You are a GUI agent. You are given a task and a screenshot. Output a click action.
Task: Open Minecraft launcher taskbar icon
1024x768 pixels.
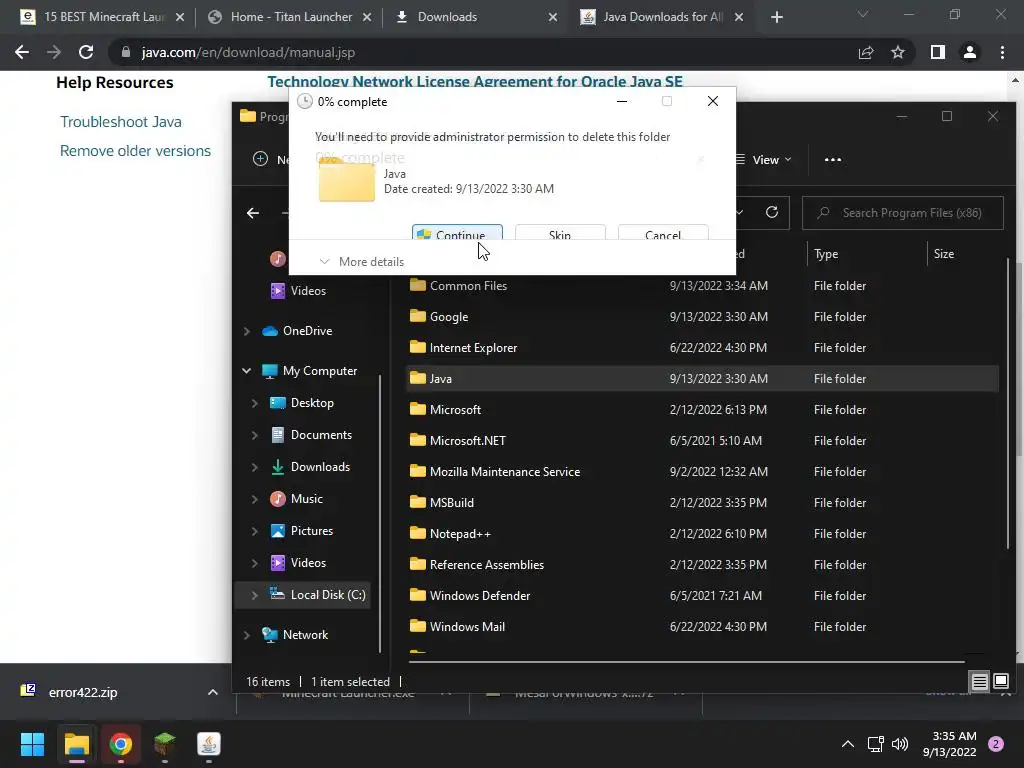(x=165, y=744)
